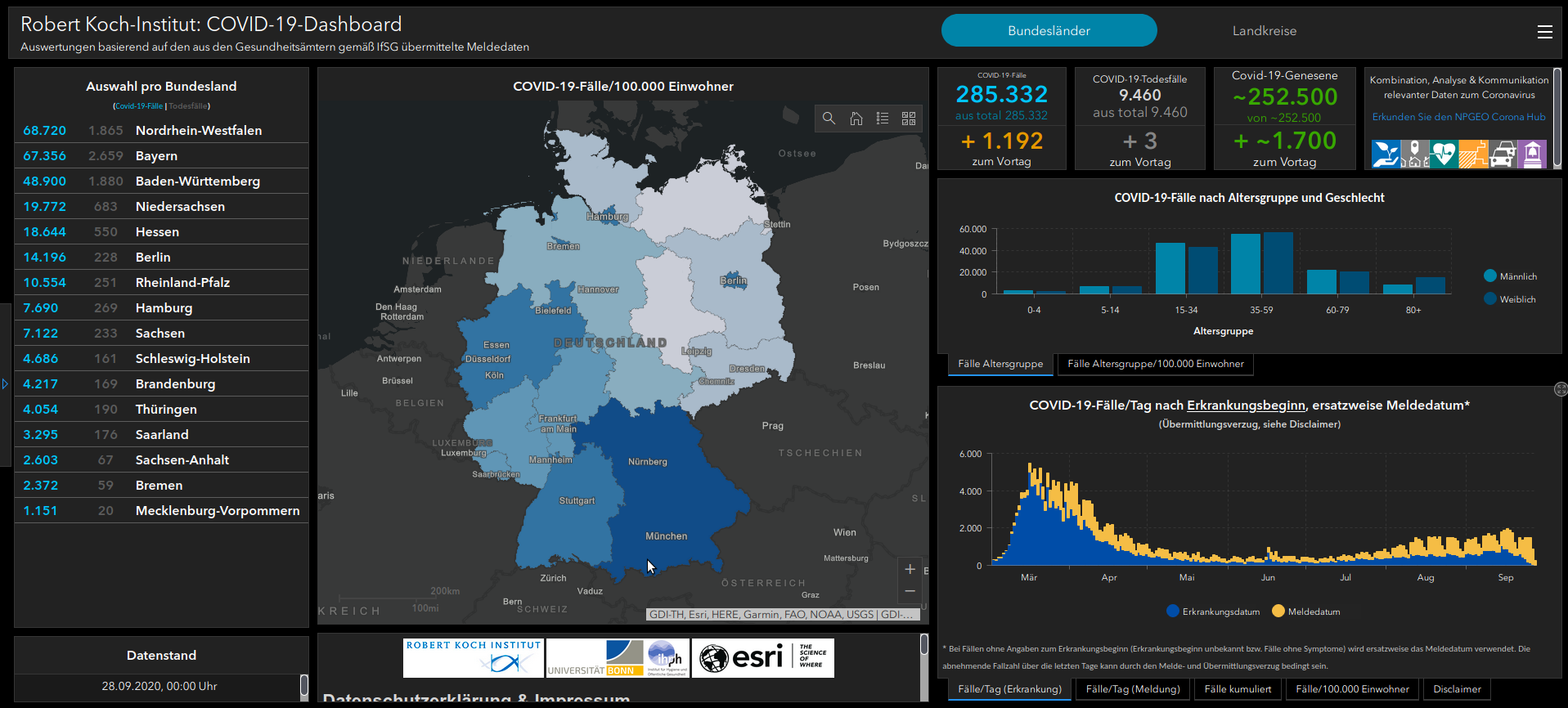Maximize the cases-per-day chart panel
The height and width of the screenshot is (708, 1568).
[1560, 390]
